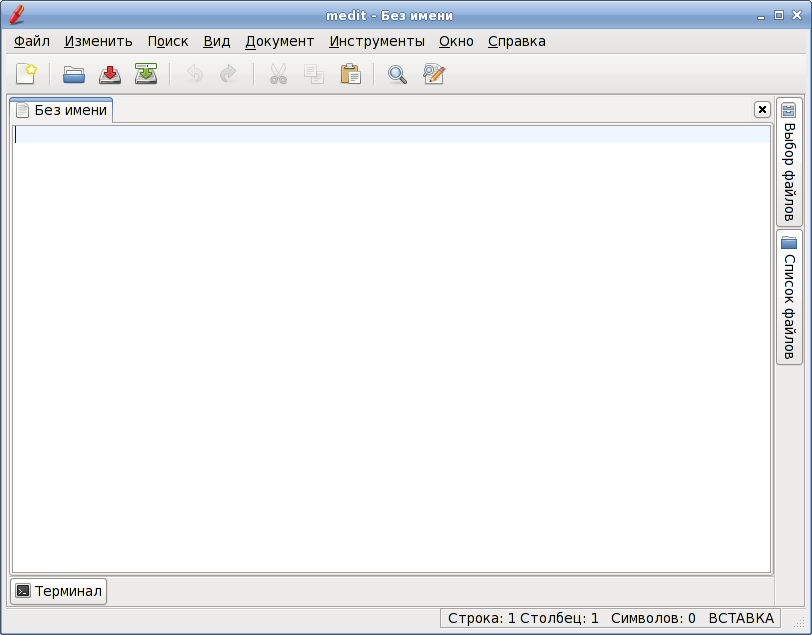Open the Окно menu
This screenshot has height=635, width=812.
[456, 41]
